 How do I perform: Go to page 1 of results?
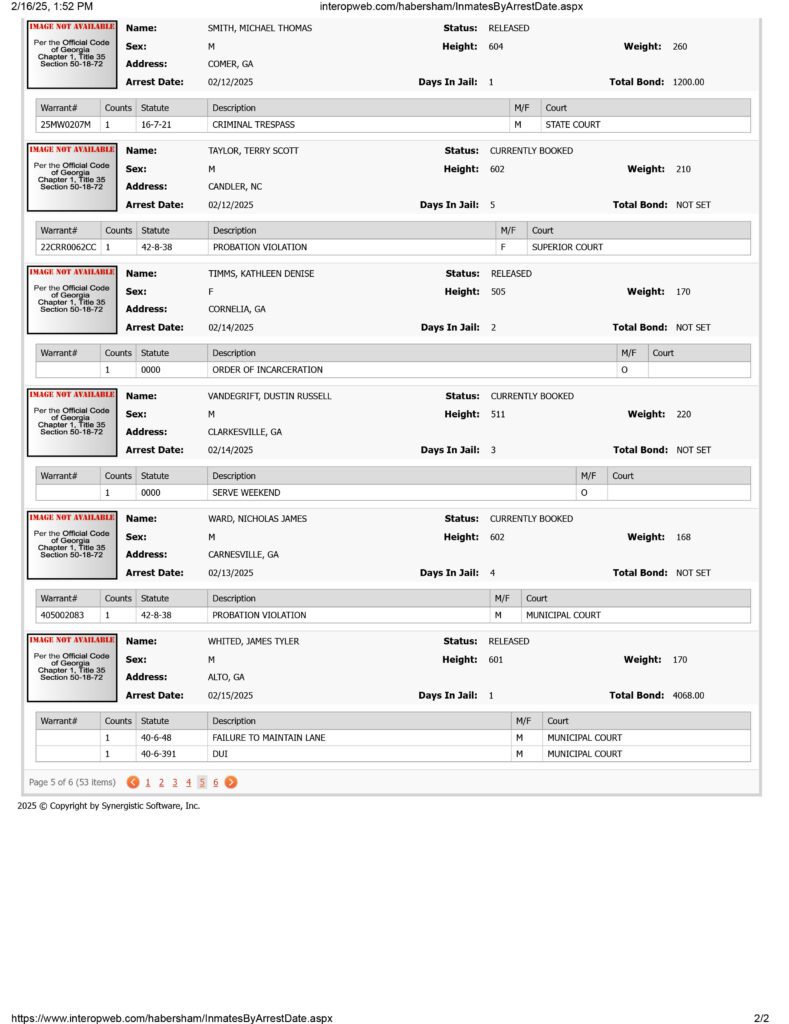pos(148,782)
